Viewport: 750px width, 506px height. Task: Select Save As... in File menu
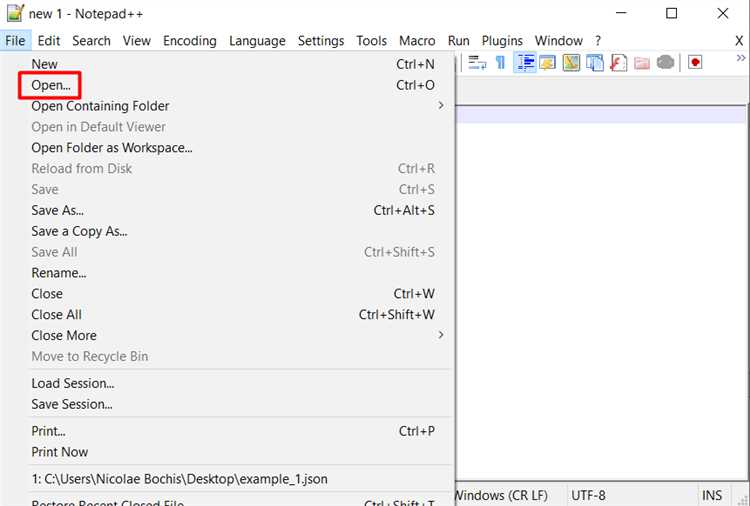57,210
